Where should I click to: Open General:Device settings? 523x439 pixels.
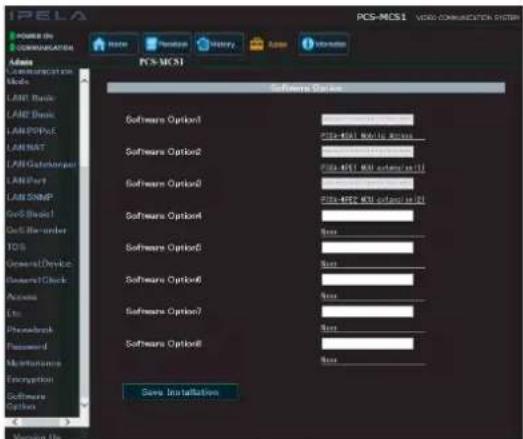click(x=39, y=264)
